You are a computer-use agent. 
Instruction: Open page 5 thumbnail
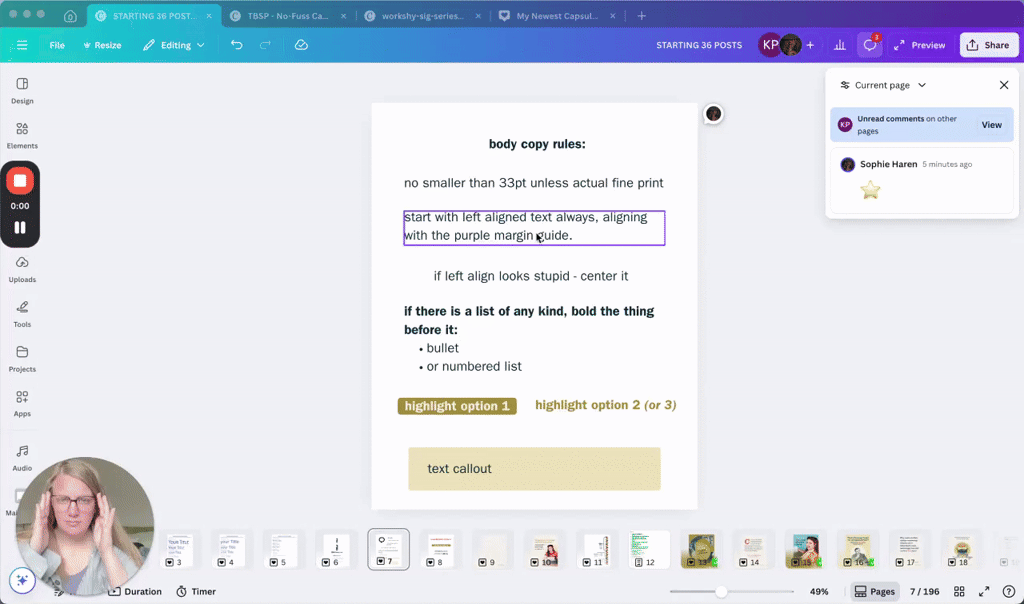tap(283, 550)
